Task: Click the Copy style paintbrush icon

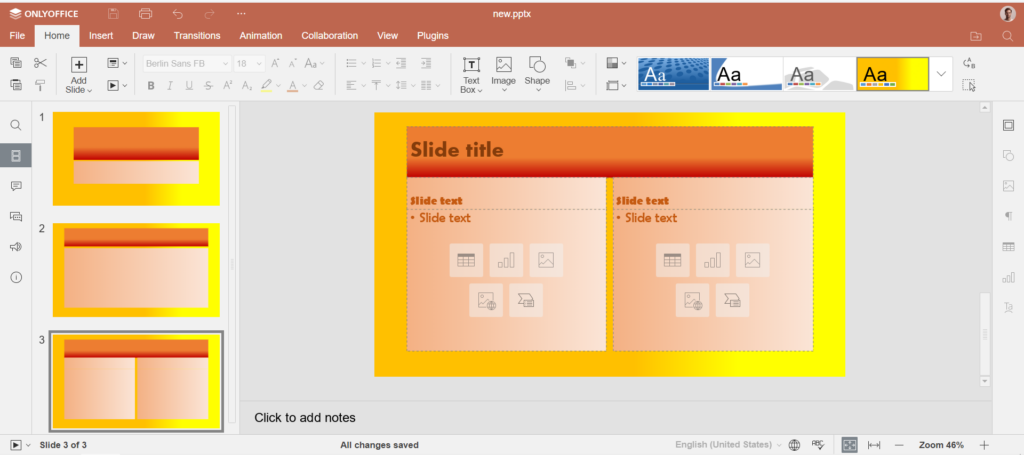Action: coord(40,85)
